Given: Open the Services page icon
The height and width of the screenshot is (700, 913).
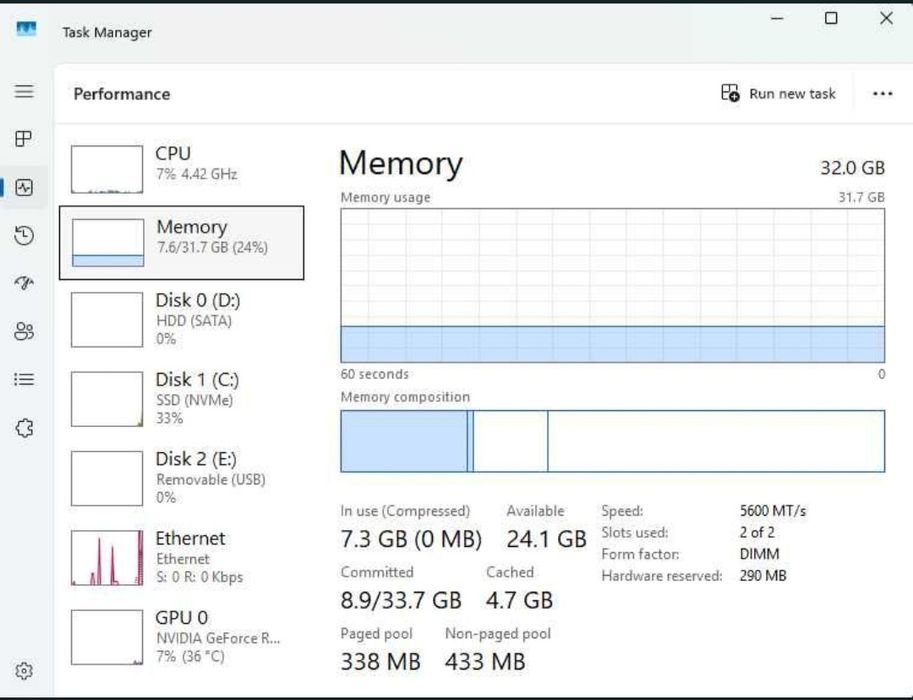Looking at the screenshot, I should point(25,428).
